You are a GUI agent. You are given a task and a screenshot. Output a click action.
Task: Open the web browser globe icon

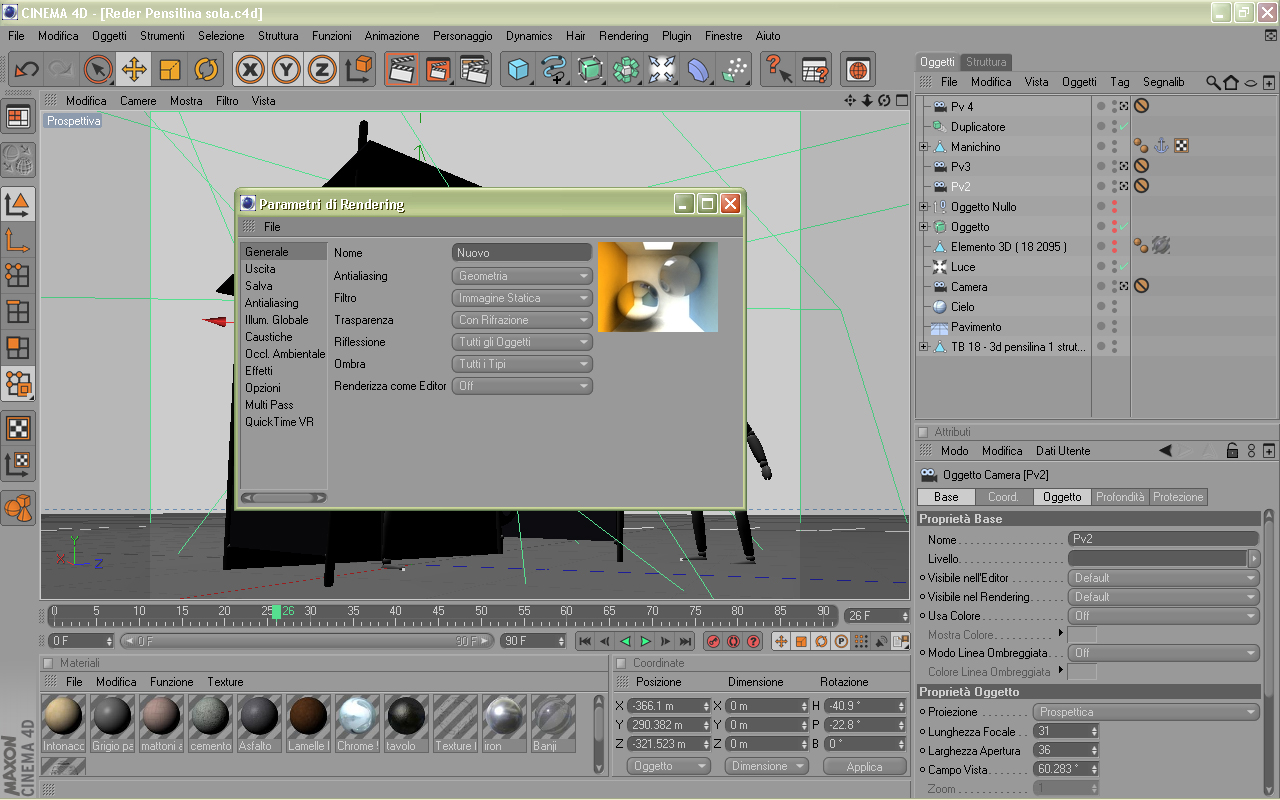click(x=857, y=70)
